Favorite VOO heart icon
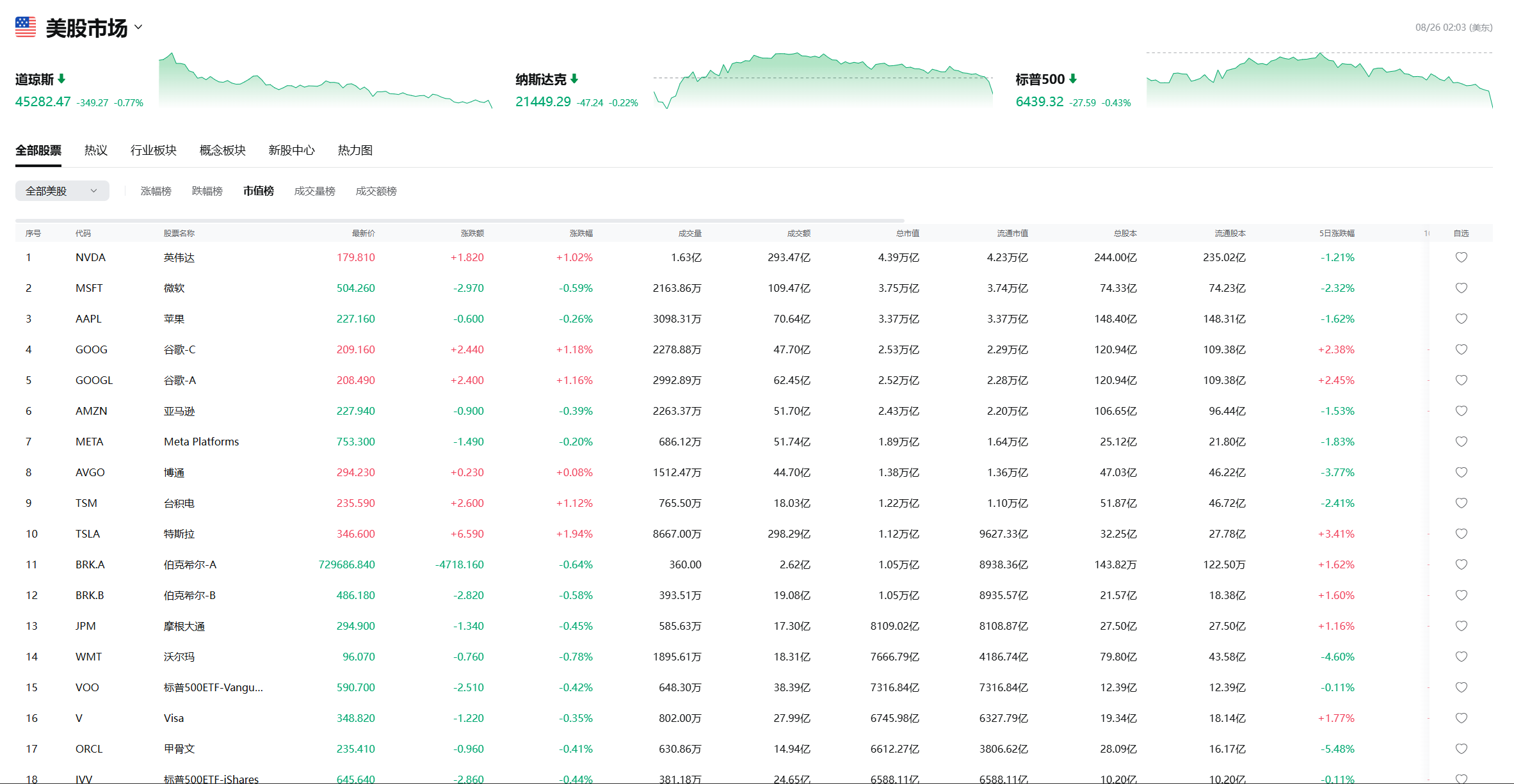 [1462, 687]
